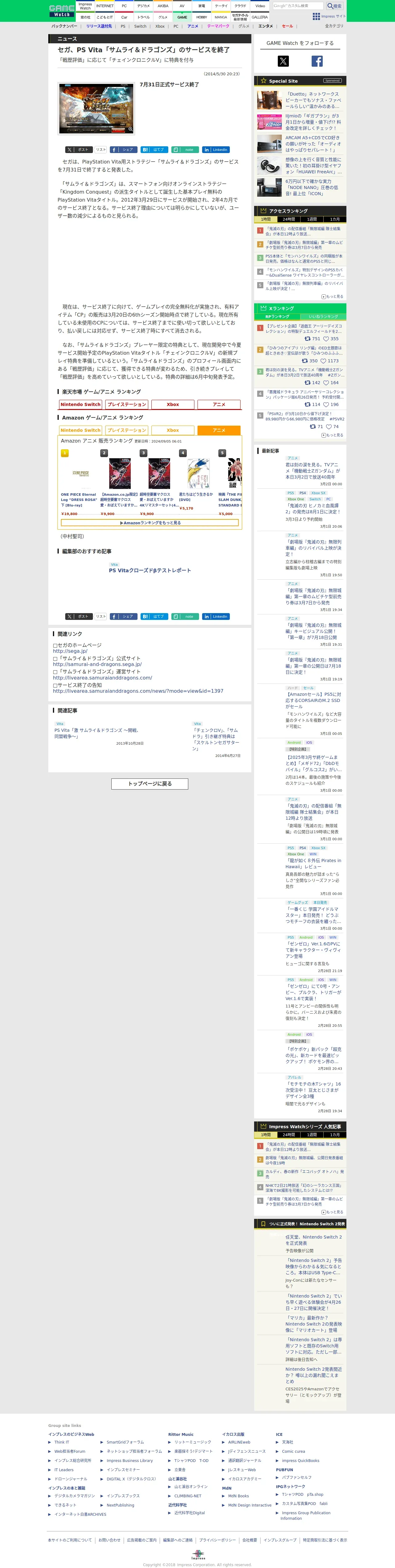Click the custom search input field
Viewport: 395px width, 1568px height.
(x=298, y=6)
